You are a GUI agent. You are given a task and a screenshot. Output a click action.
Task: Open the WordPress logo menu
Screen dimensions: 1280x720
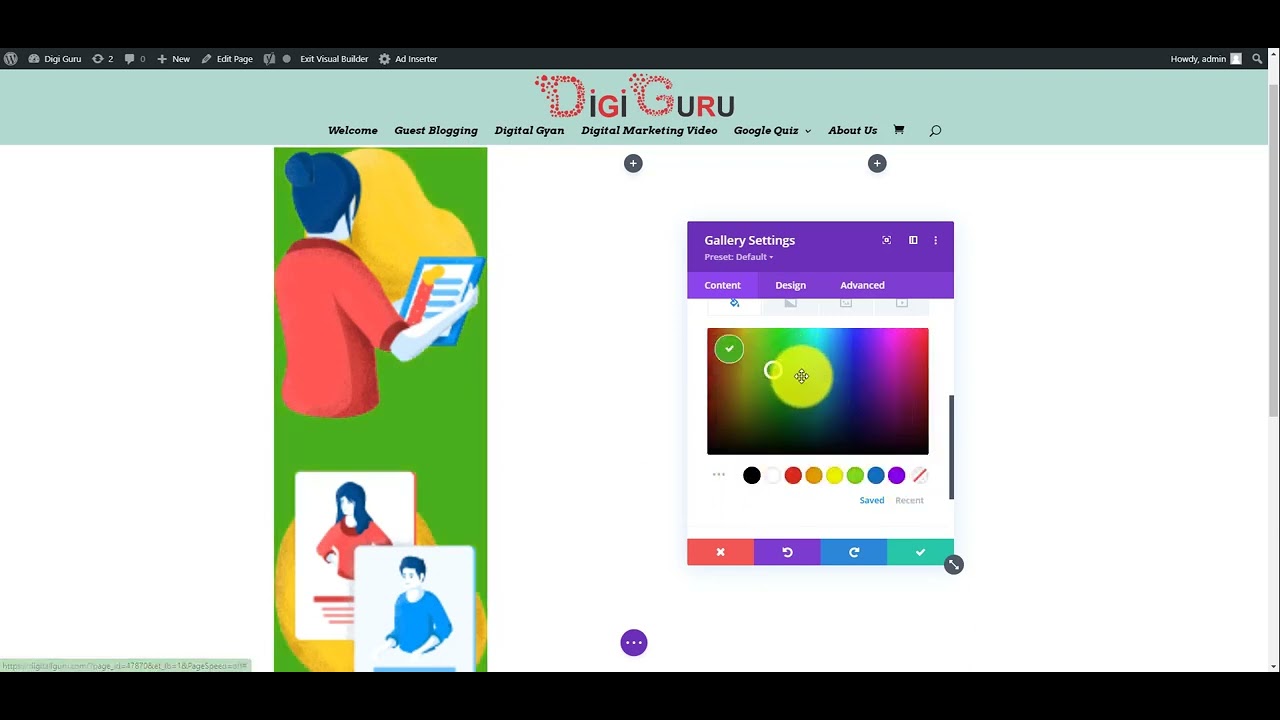click(x=10, y=59)
